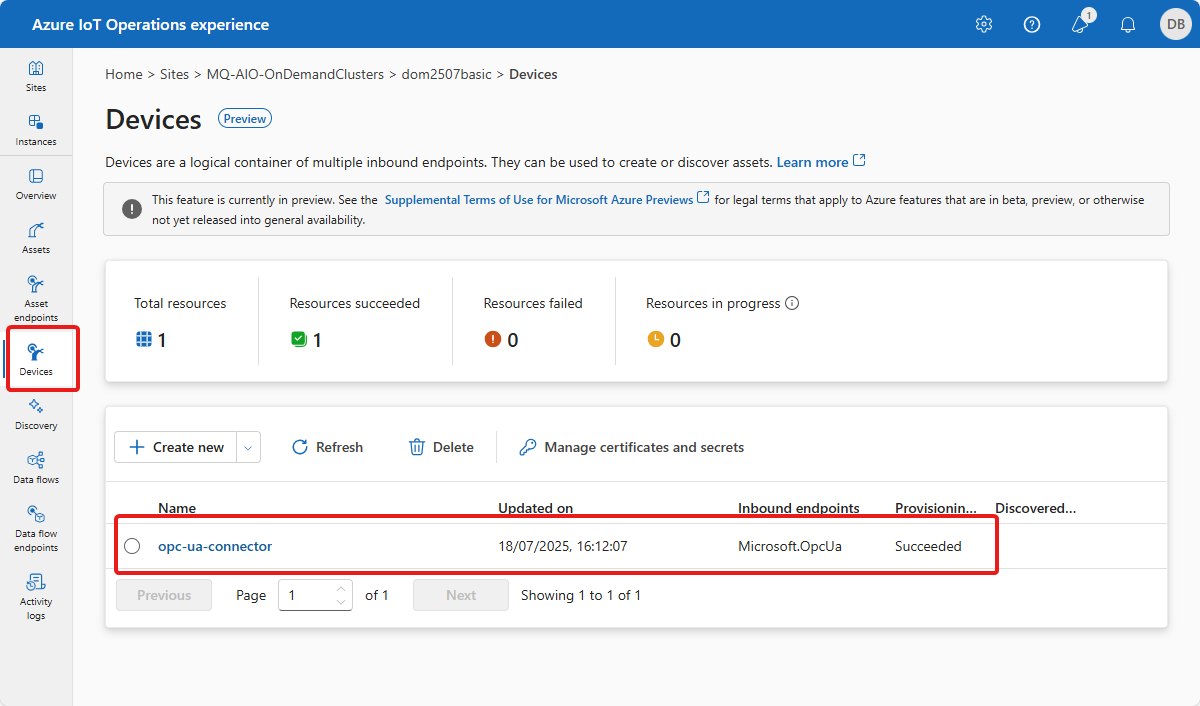Open Data flows in the sidebar
1200x706 pixels.
pyautogui.click(x=36, y=468)
